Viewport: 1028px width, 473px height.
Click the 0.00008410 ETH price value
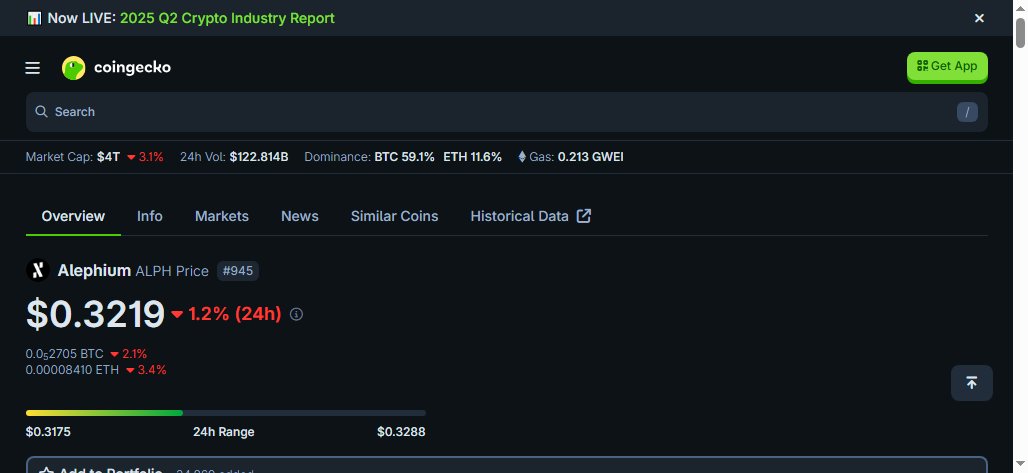click(72, 370)
